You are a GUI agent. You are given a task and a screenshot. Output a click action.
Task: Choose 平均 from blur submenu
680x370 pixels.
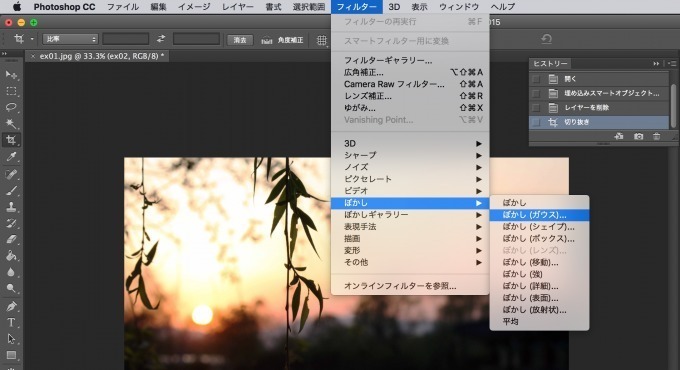539,322
